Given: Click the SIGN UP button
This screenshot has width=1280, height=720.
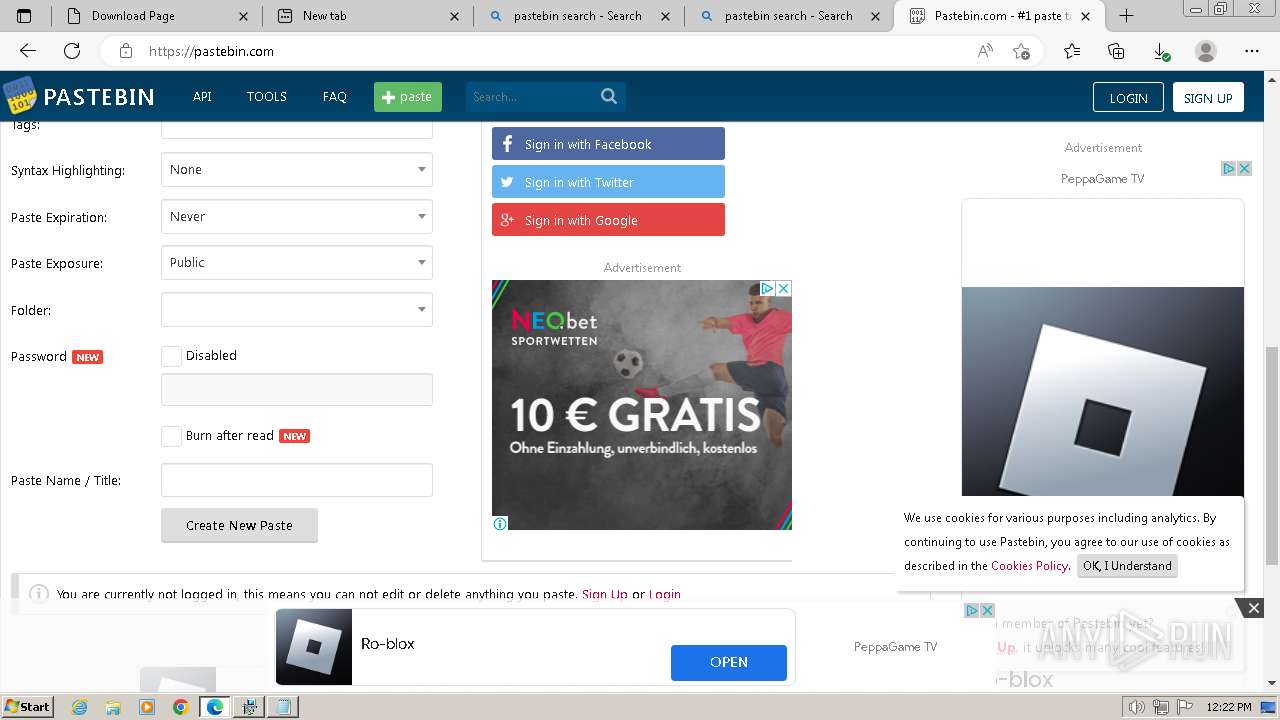Looking at the screenshot, I should coord(1208,97).
